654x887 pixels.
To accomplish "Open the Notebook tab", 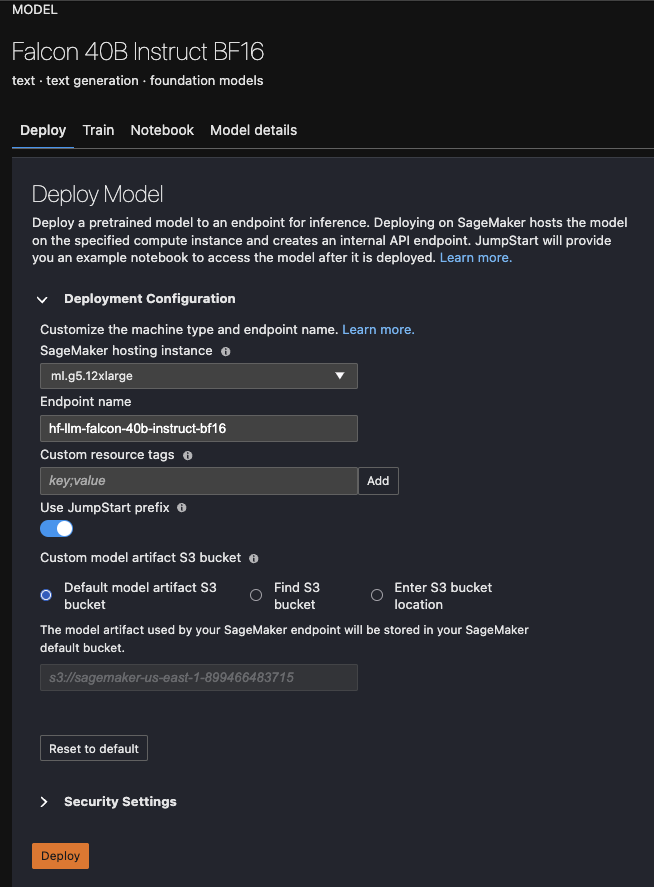I will click(162, 130).
